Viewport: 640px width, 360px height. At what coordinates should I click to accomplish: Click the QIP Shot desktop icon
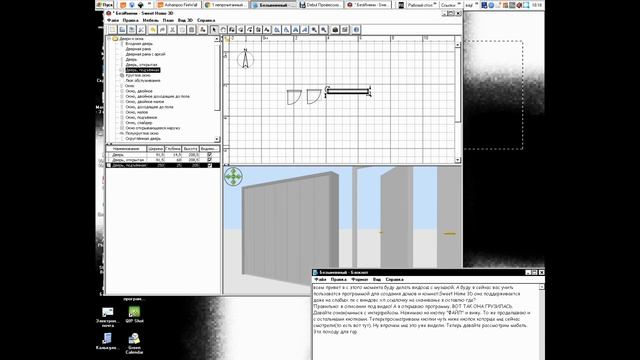(x=134, y=315)
